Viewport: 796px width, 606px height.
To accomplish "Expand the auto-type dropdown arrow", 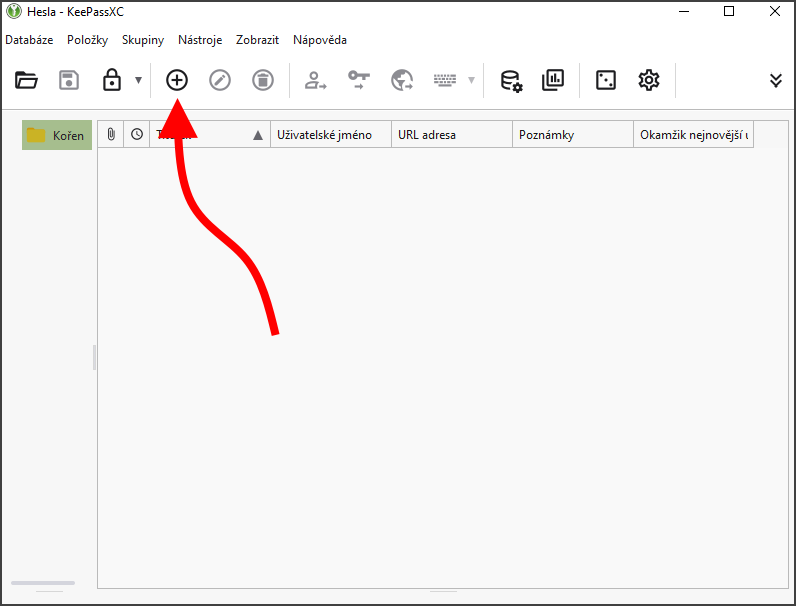I will click(471, 80).
